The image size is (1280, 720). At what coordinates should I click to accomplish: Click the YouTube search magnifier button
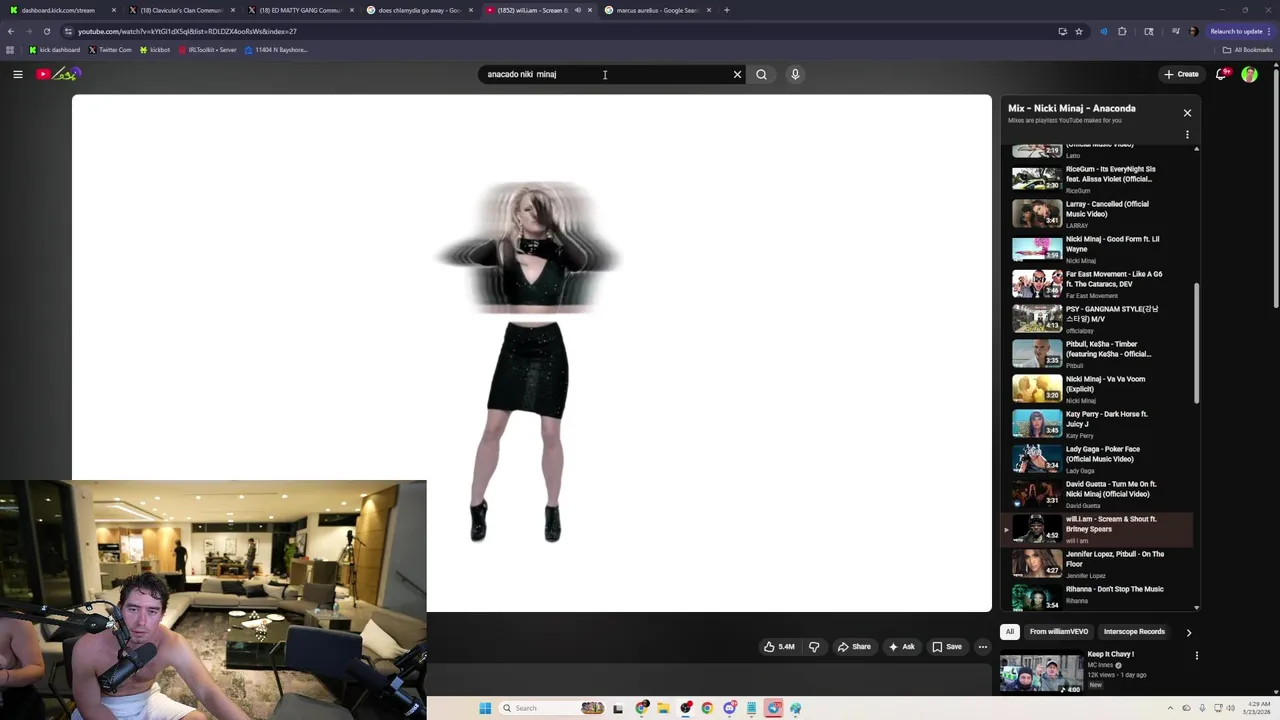pyautogui.click(x=762, y=74)
